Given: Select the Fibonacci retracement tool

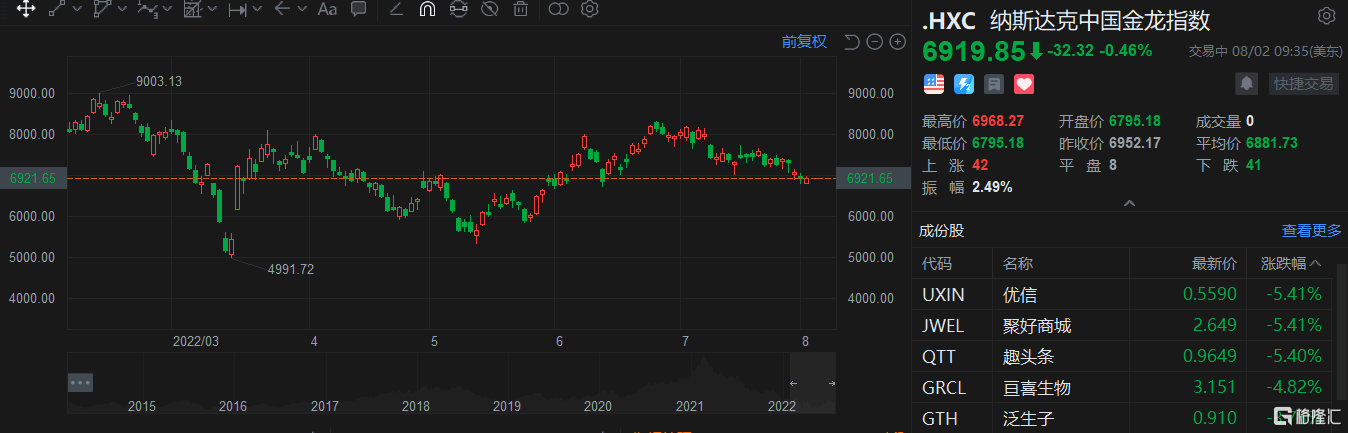Looking at the screenshot, I should pyautogui.click(x=192, y=10).
